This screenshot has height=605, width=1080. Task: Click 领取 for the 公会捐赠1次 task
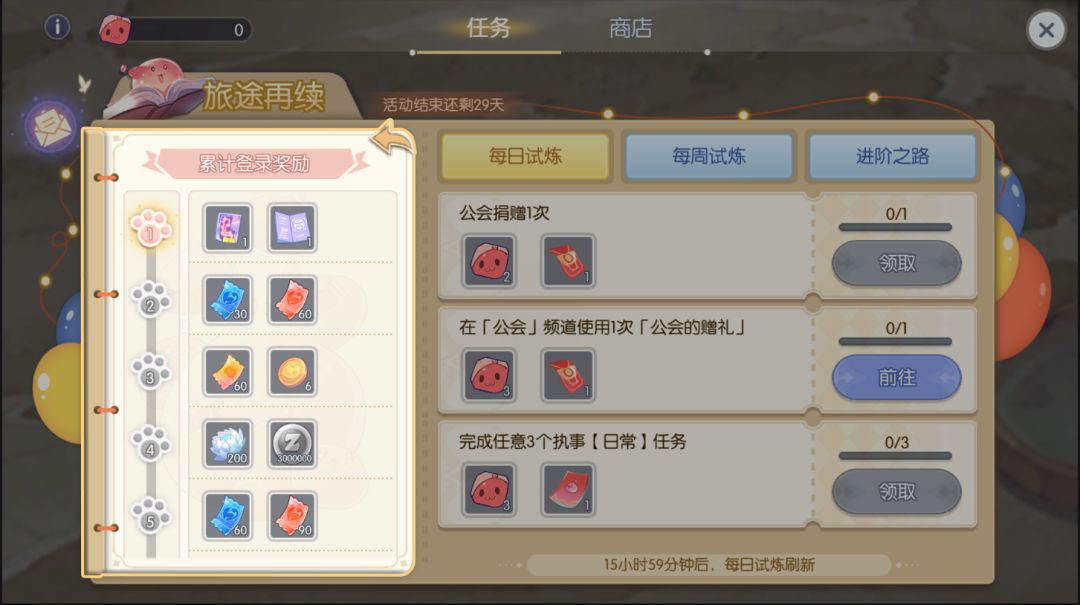pyautogui.click(x=896, y=263)
